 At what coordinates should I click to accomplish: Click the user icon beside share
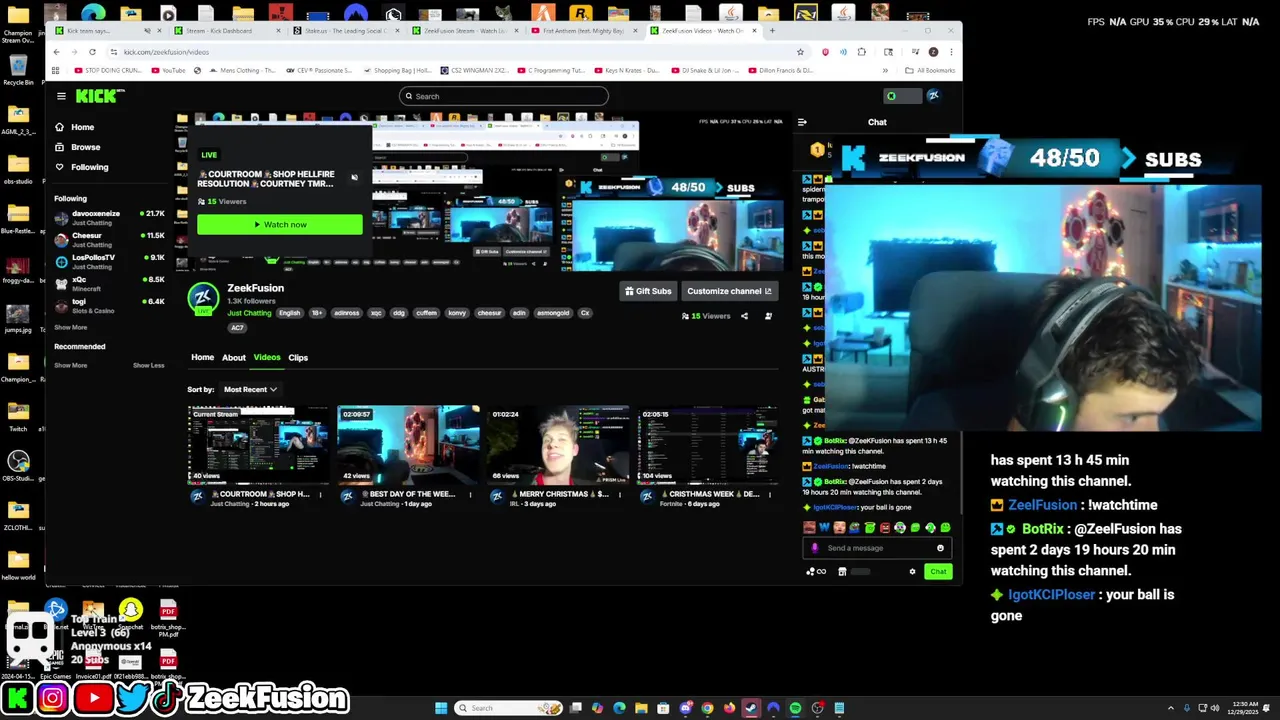pos(768,316)
